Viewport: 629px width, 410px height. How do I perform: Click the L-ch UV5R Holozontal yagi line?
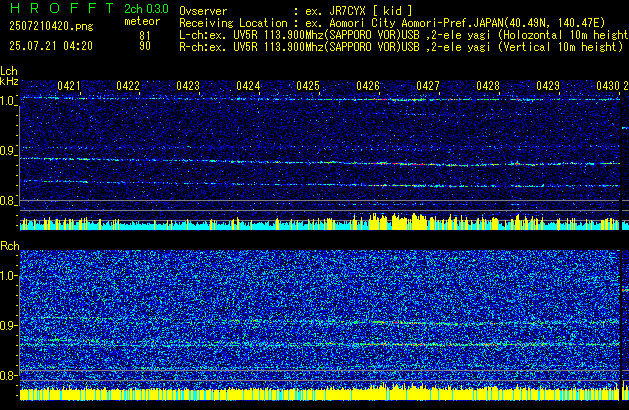tap(404, 35)
